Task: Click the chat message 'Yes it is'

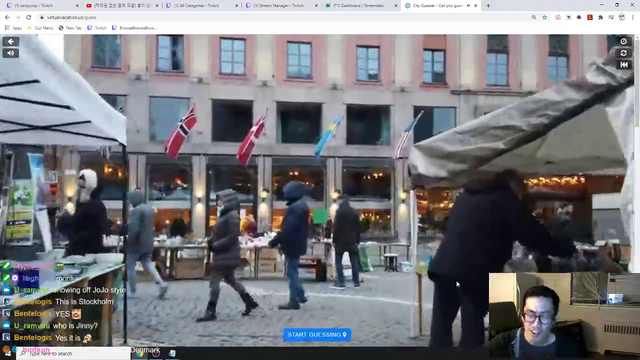Action: 68,338
